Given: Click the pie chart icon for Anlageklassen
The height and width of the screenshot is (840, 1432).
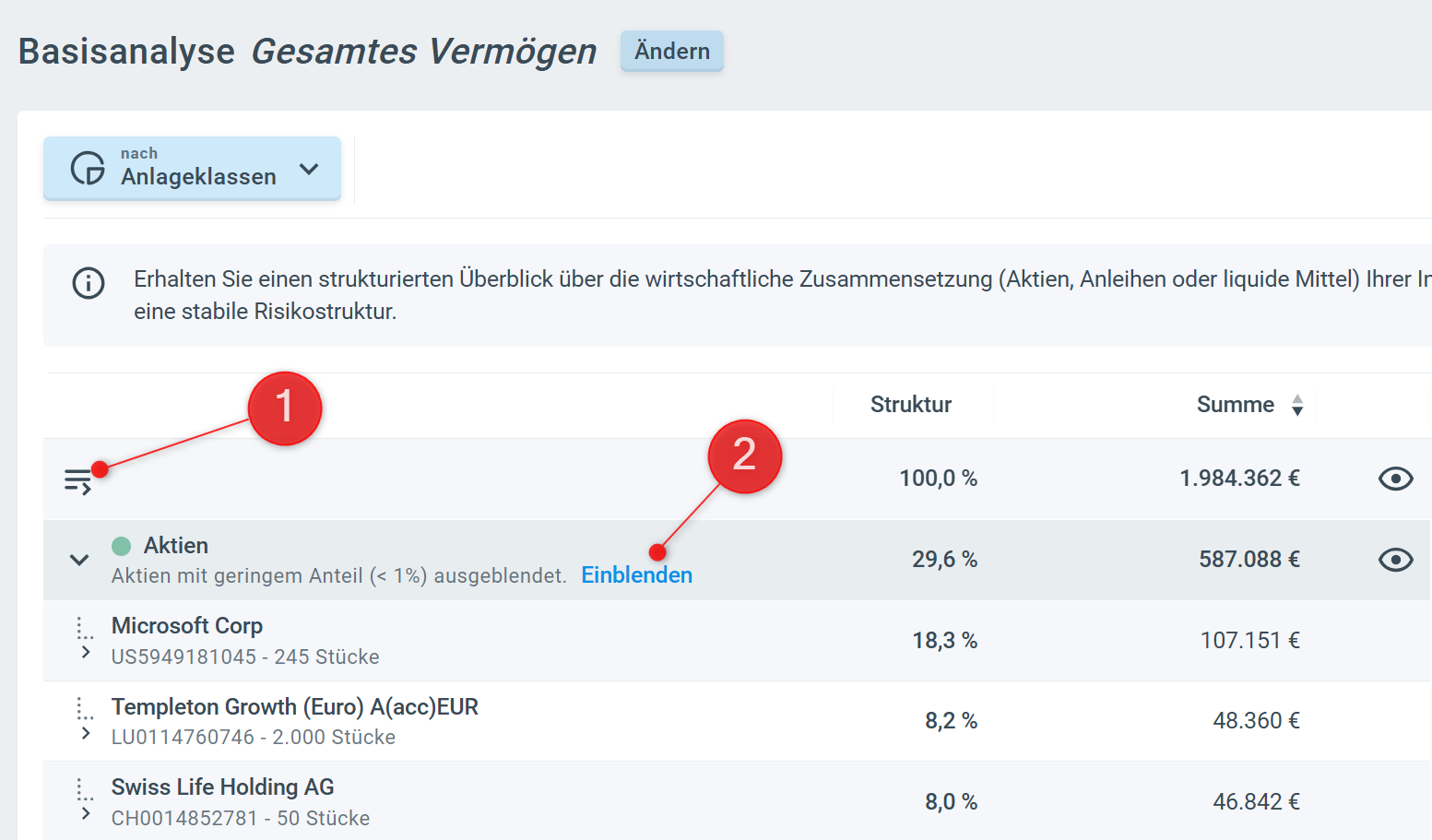Looking at the screenshot, I should click(x=88, y=168).
